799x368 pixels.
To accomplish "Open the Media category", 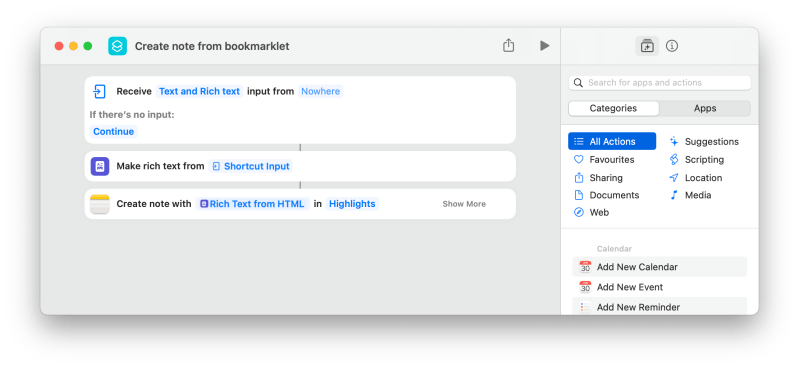I will click(x=698, y=195).
